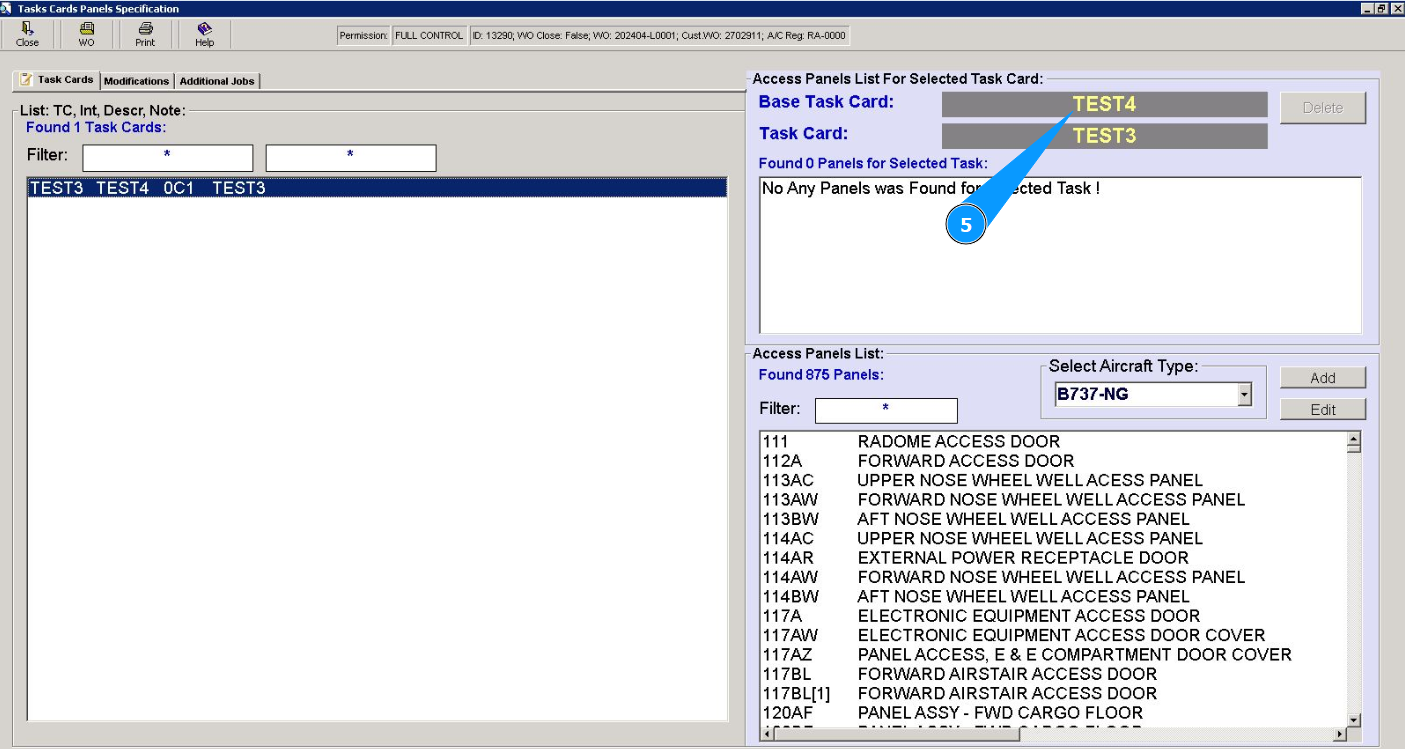1405x749 pixels.
Task: Click the Access Panels List Filter field
Action: 886,410
